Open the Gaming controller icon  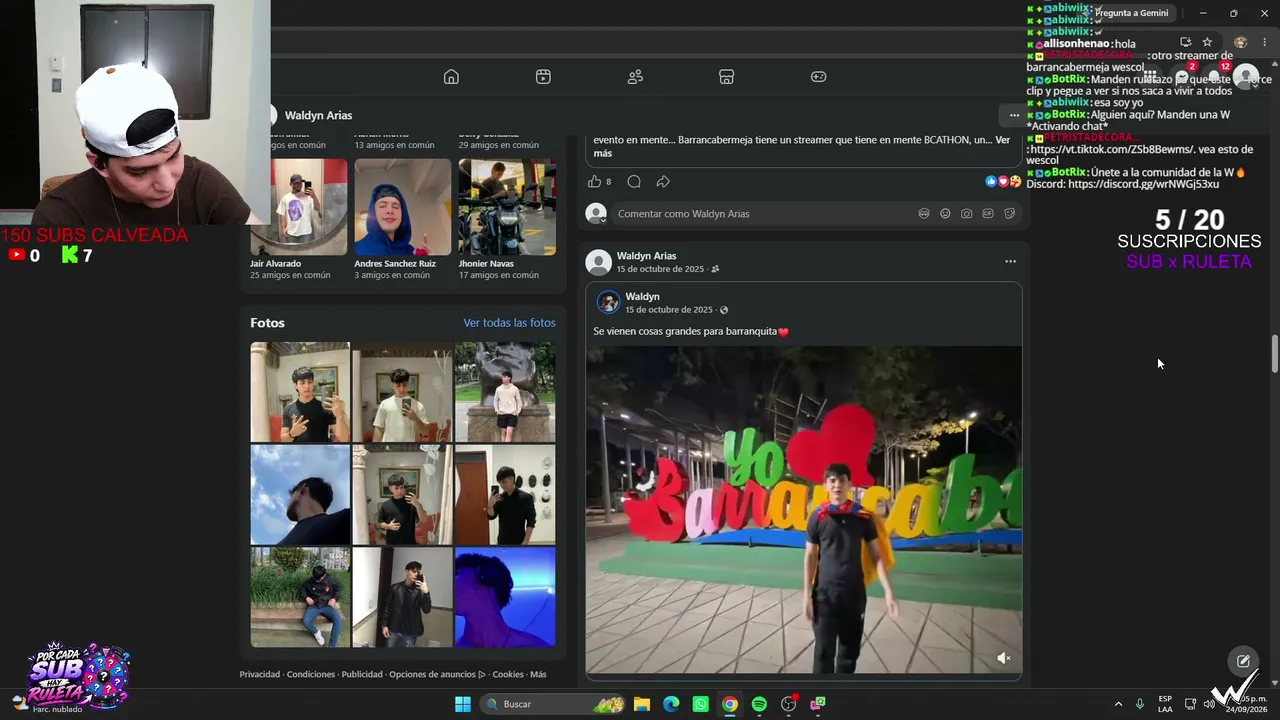pyautogui.click(x=818, y=77)
